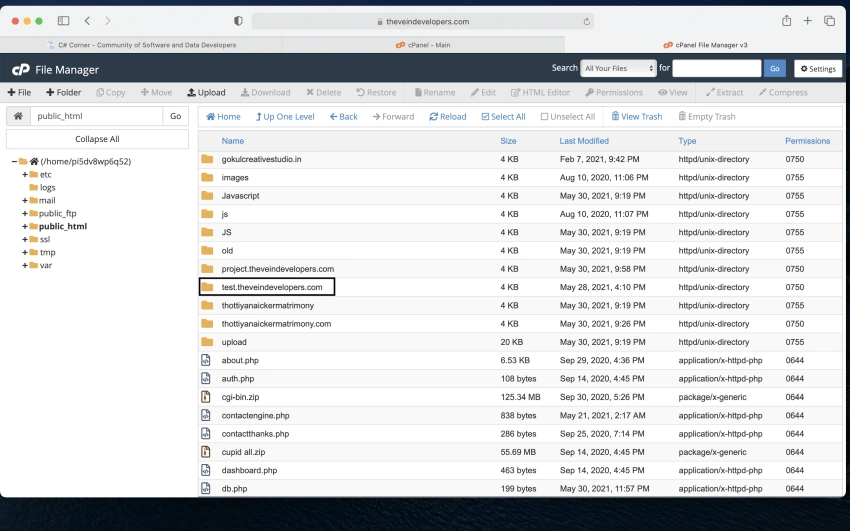Click the public_html path input field
The width and height of the screenshot is (850, 531).
(x=96, y=116)
